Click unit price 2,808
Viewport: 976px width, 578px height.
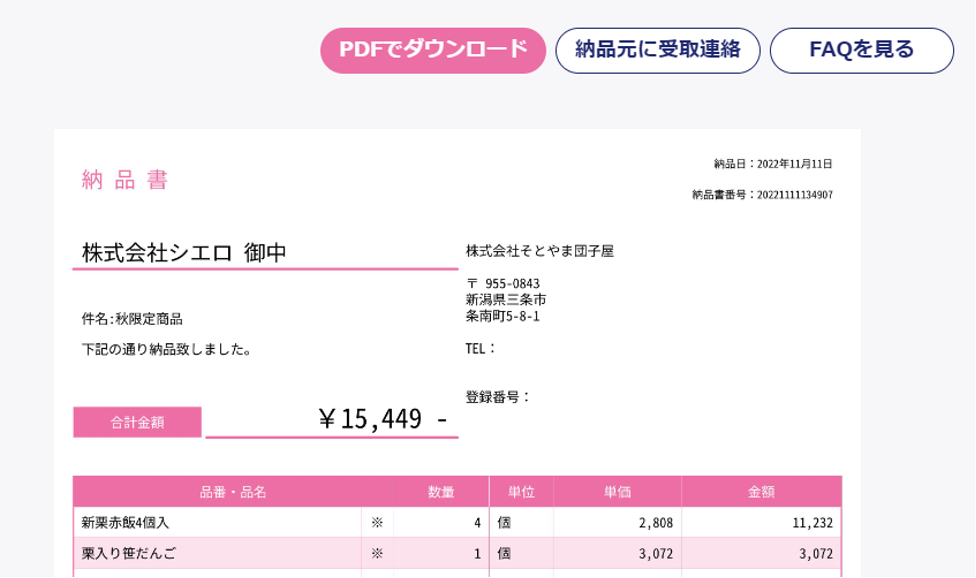point(656,523)
